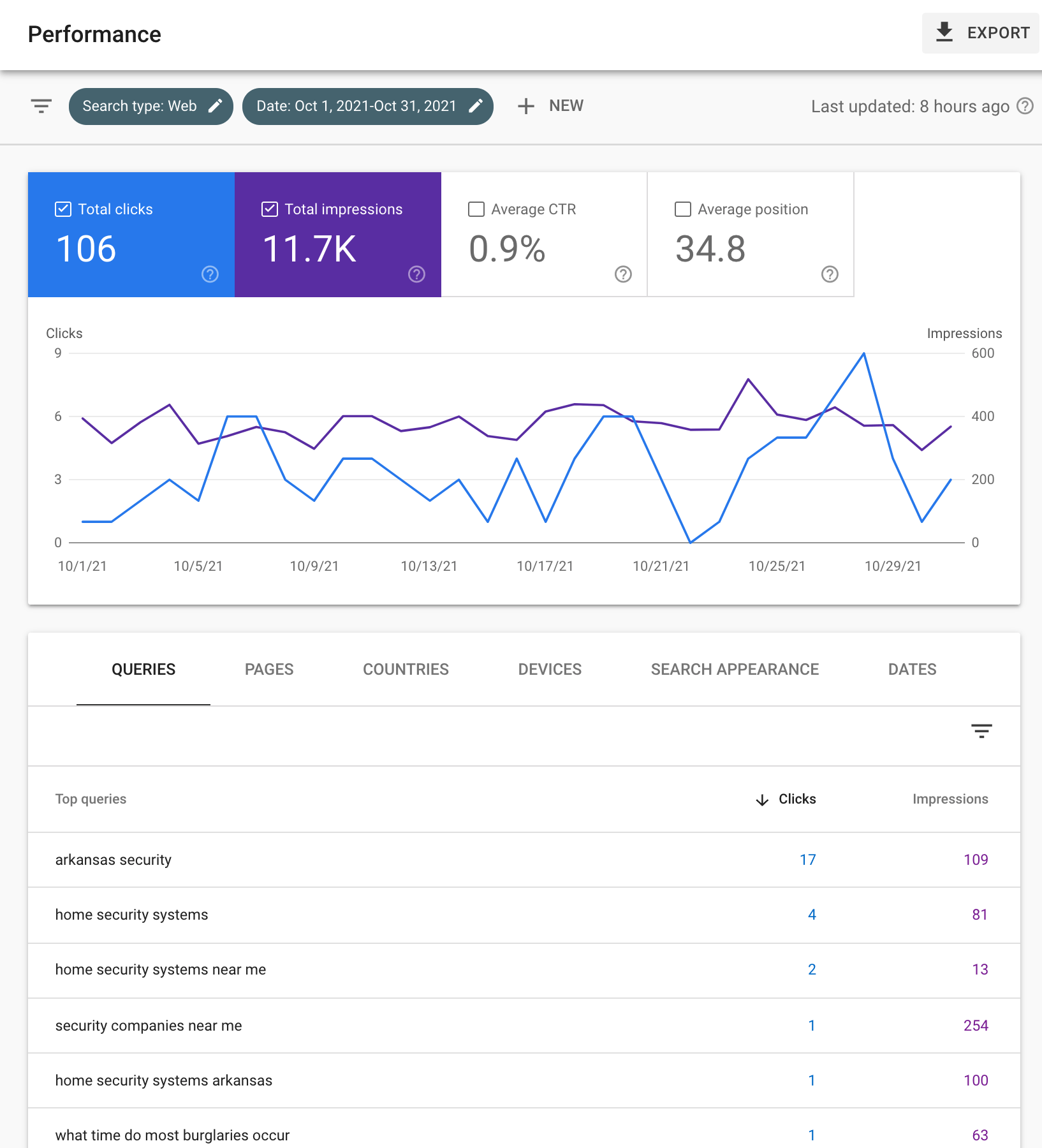Viewport: 1042px width, 1148px height.
Task: Click help icon next to Last updated
Action: pos(1025,106)
